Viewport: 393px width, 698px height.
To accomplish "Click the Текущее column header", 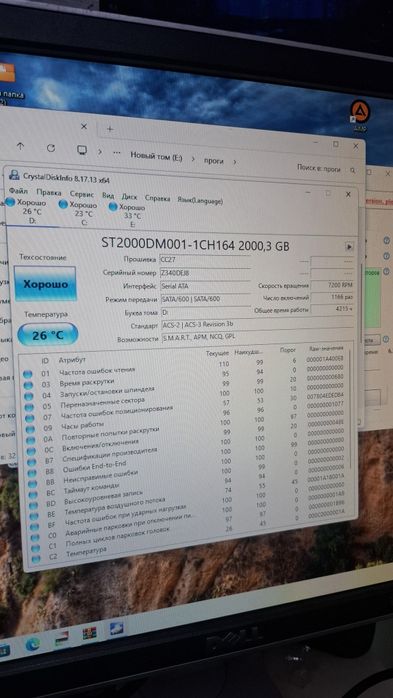I will (217, 353).
